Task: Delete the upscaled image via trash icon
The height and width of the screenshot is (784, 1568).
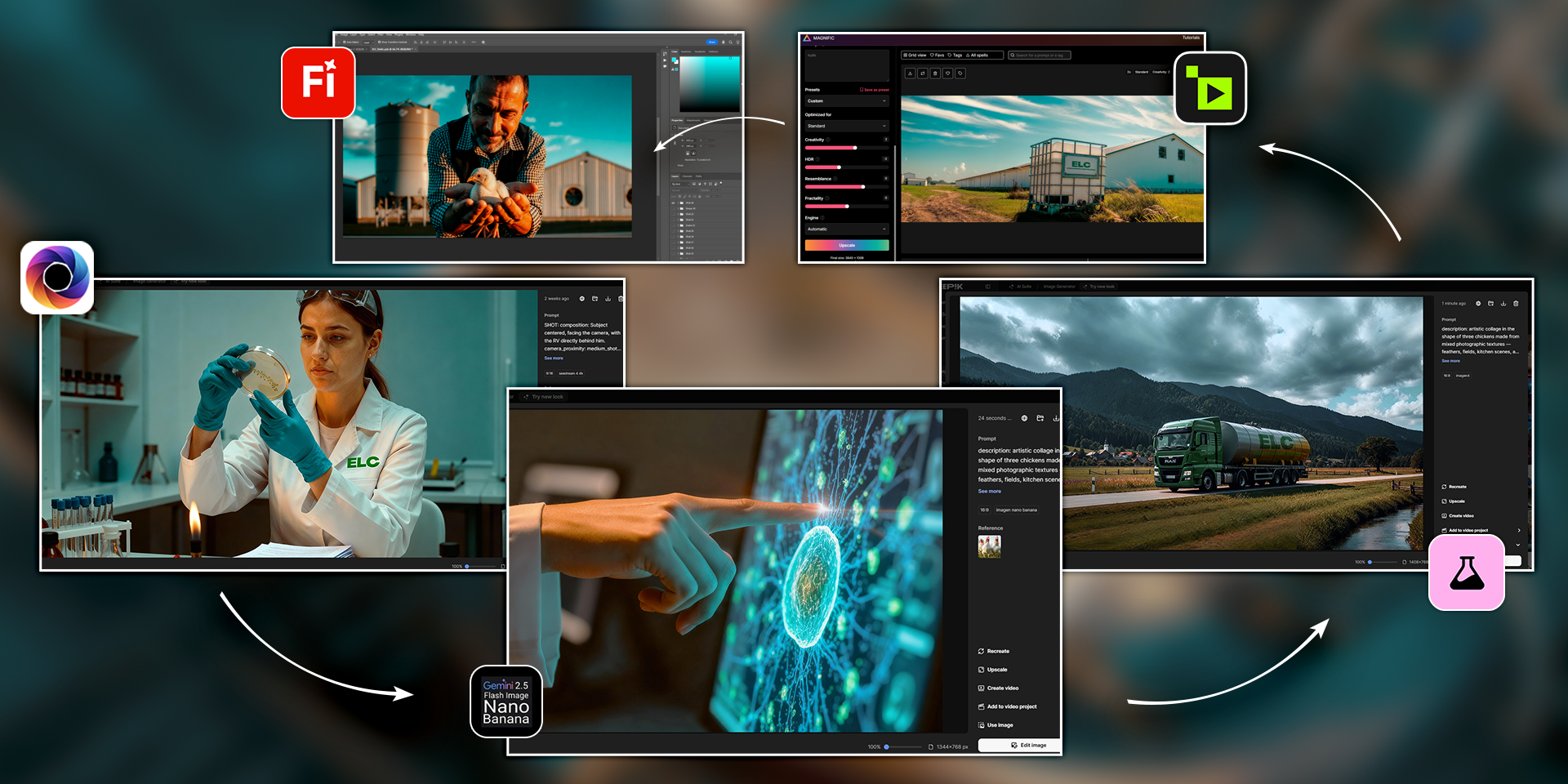Action: 935,73
